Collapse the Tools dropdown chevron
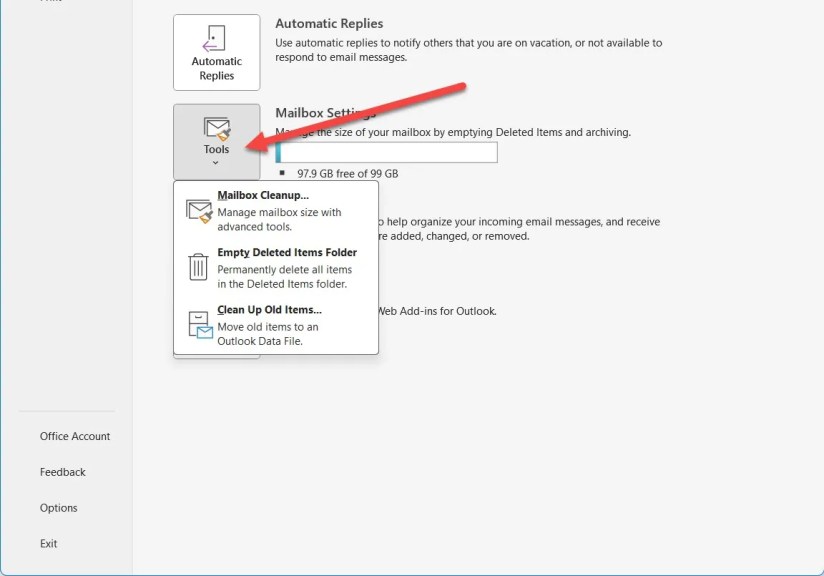The width and height of the screenshot is (824, 576). [215, 163]
